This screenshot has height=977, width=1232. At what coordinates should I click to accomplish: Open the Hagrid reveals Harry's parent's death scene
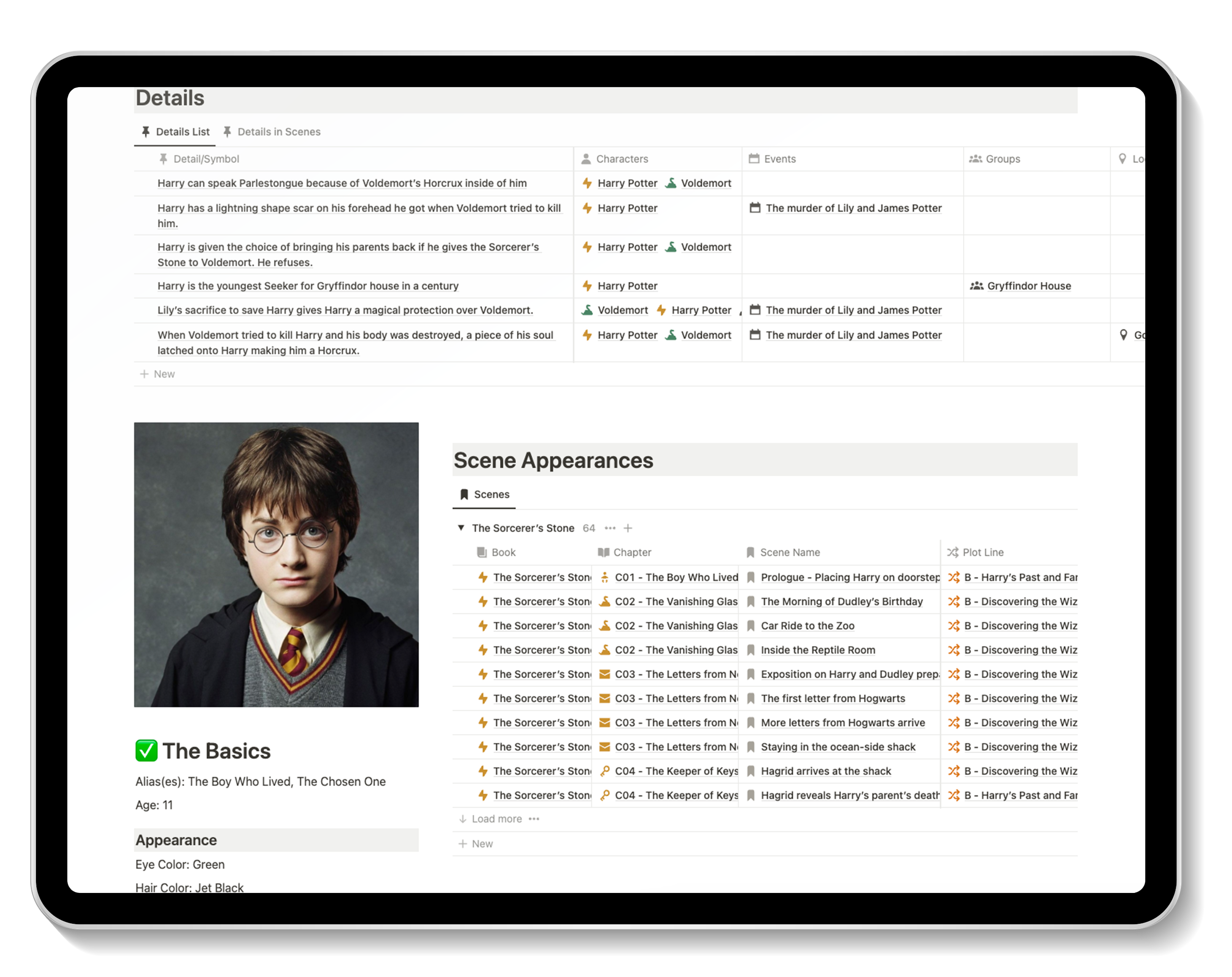point(850,795)
